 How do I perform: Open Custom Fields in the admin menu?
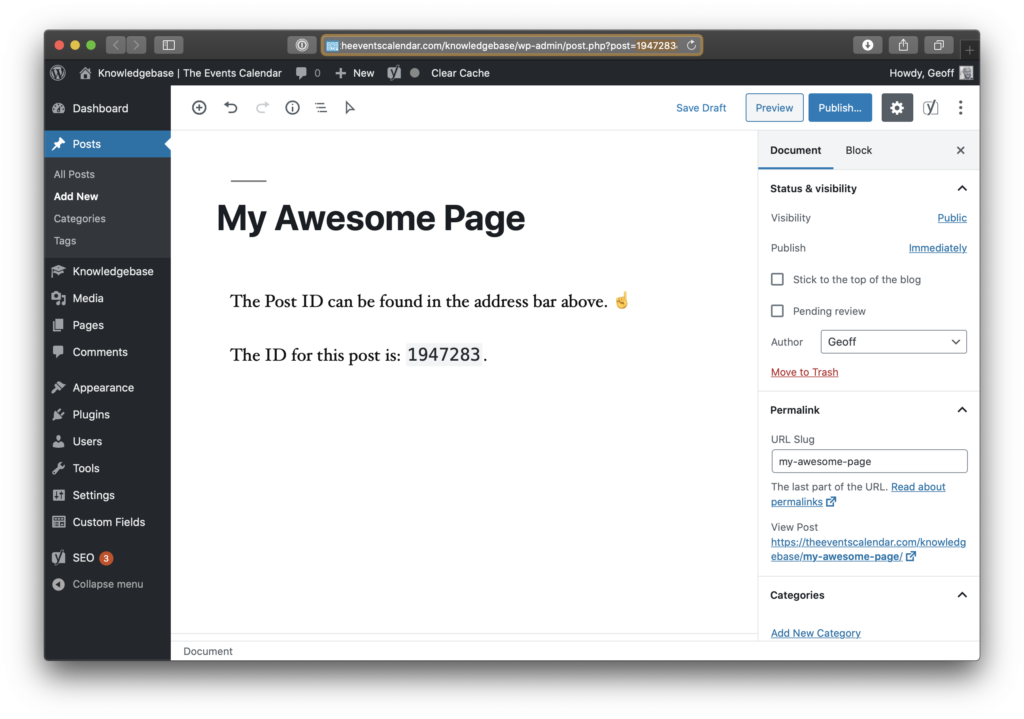click(108, 522)
